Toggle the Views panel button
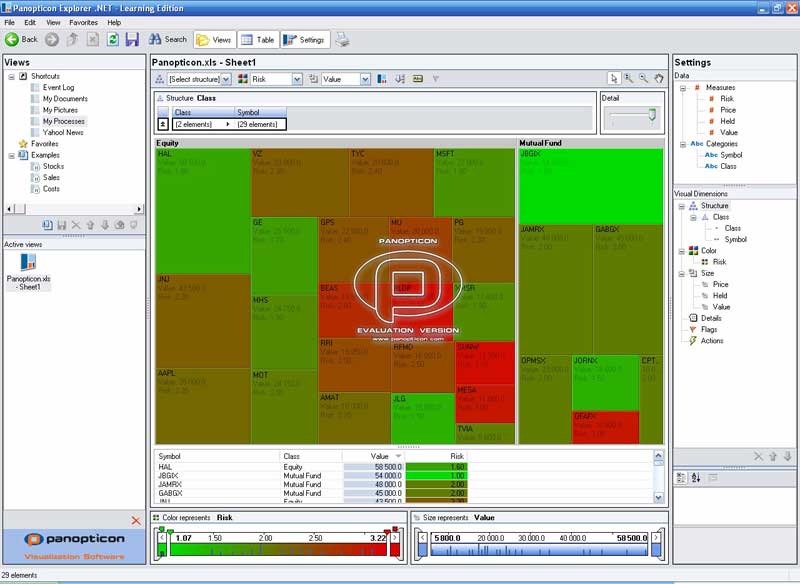This screenshot has width=800, height=584. click(215, 39)
